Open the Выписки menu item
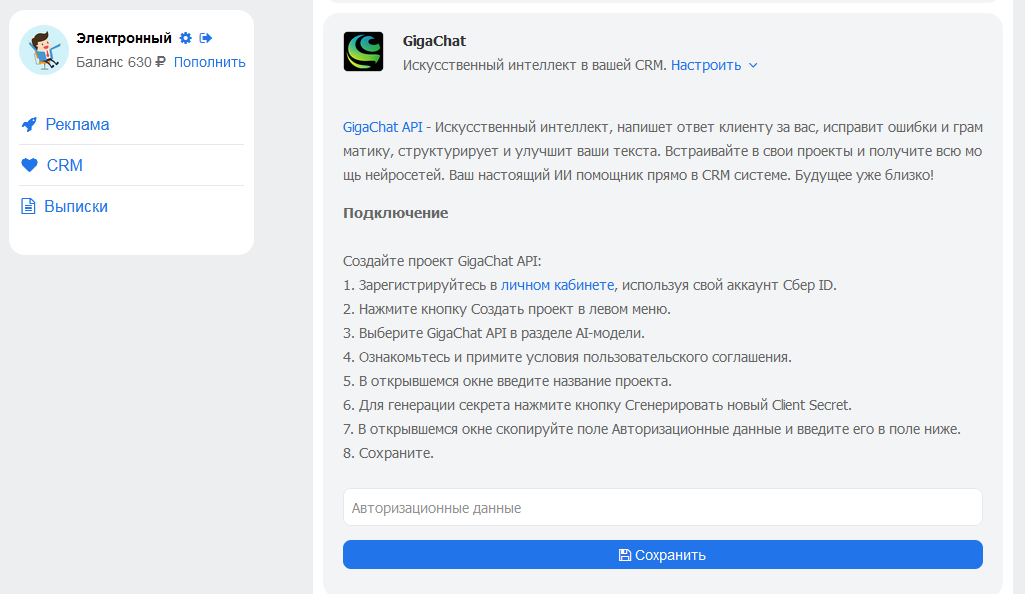The image size is (1025, 594). pyautogui.click(x=76, y=206)
